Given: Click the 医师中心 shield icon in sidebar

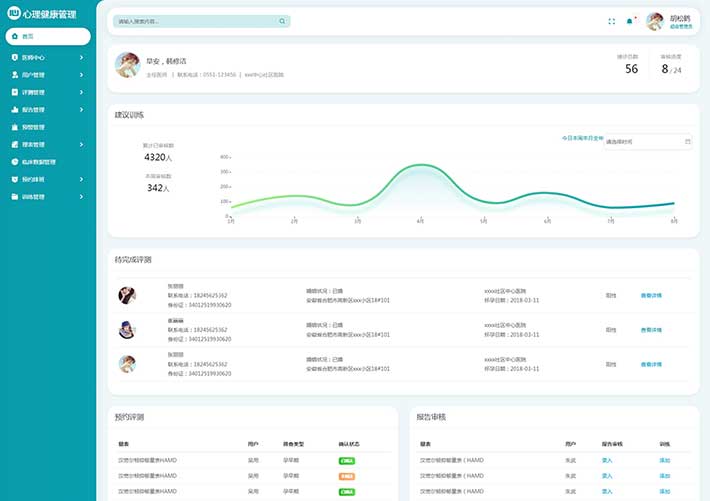Looking at the screenshot, I should 14,57.
